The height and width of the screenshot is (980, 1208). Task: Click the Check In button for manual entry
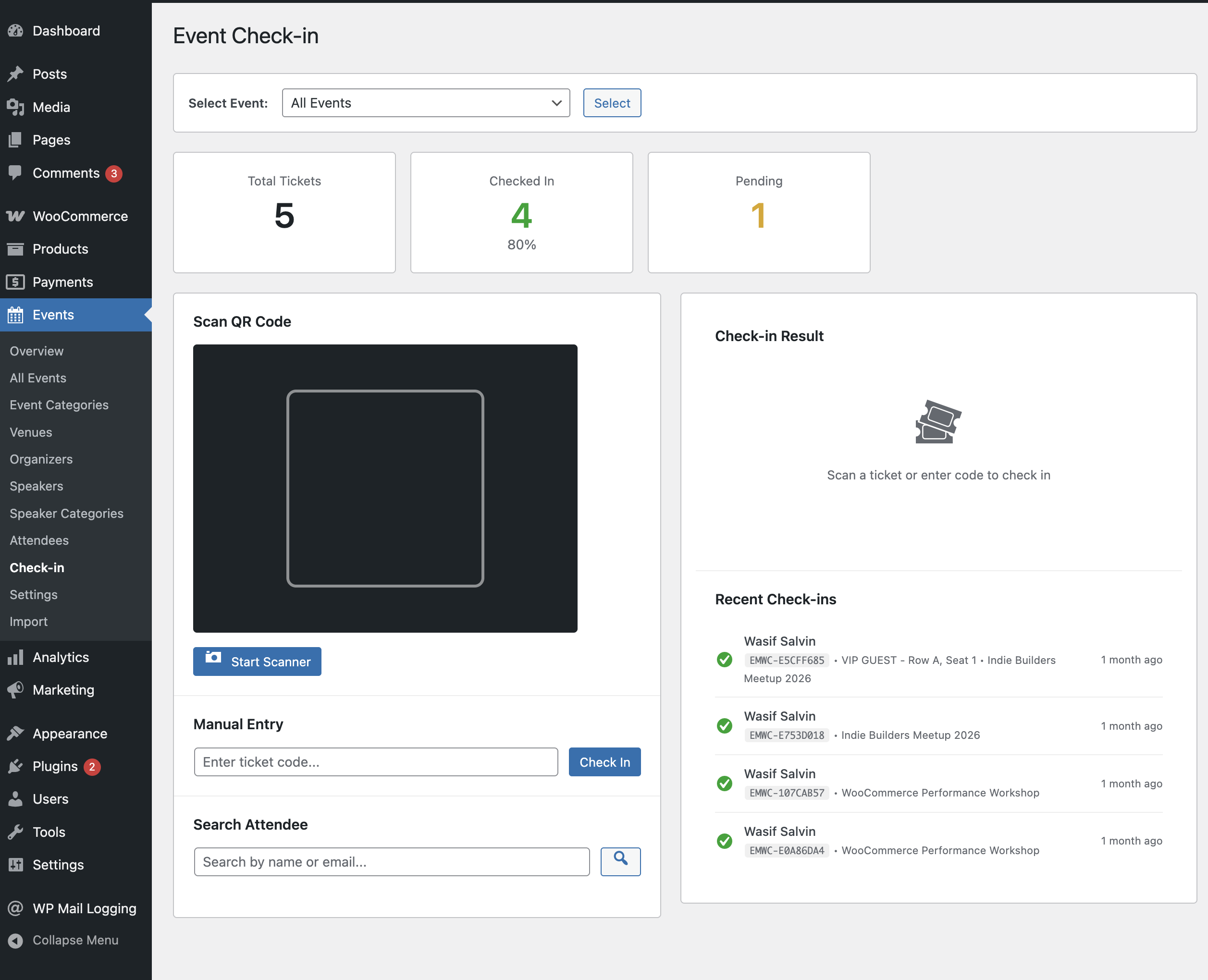[604, 761]
